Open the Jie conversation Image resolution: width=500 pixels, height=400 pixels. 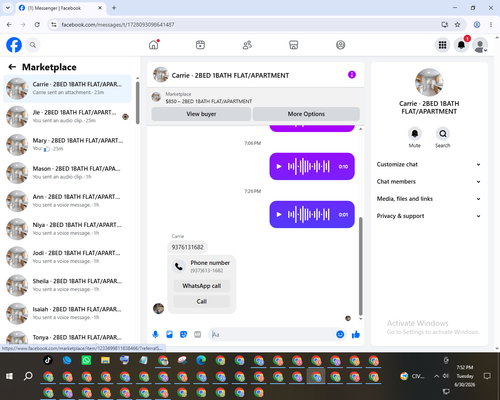pos(67,116)
